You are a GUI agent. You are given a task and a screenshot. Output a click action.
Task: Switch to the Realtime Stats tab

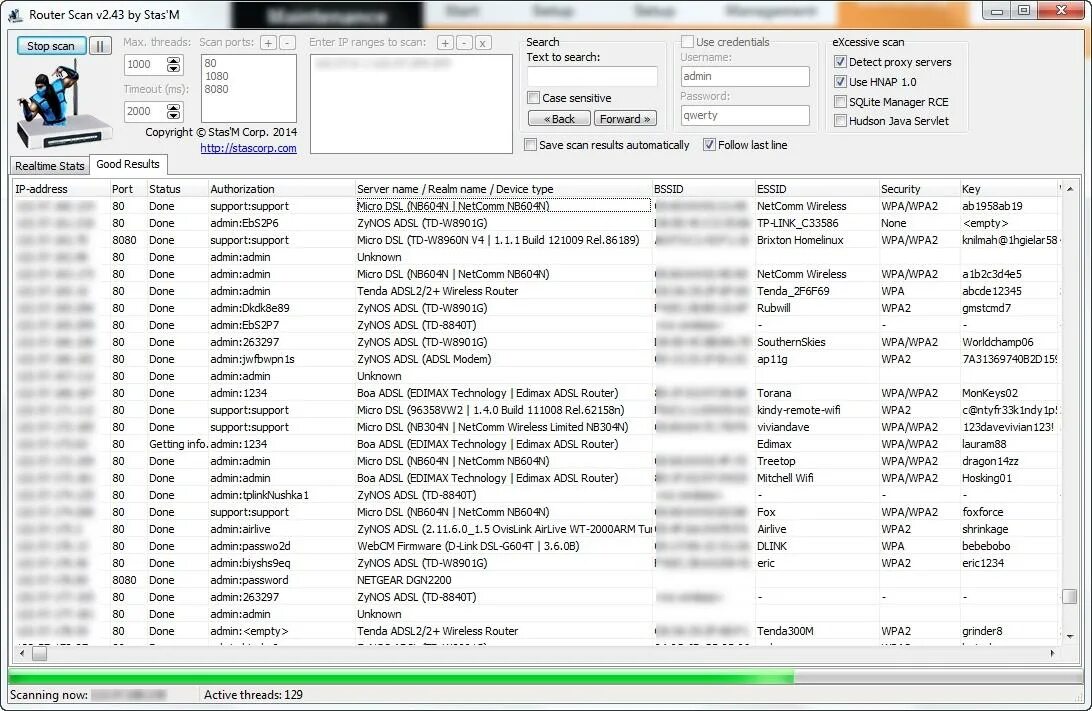click(x=49, y=166)
